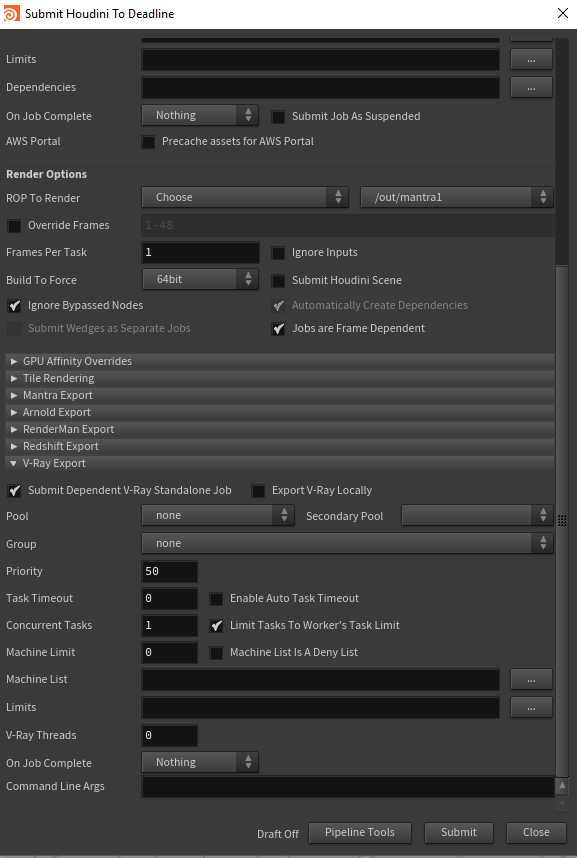Open the V-Ray Pool dropdown
577x858 pixels.
click(218, 515)
